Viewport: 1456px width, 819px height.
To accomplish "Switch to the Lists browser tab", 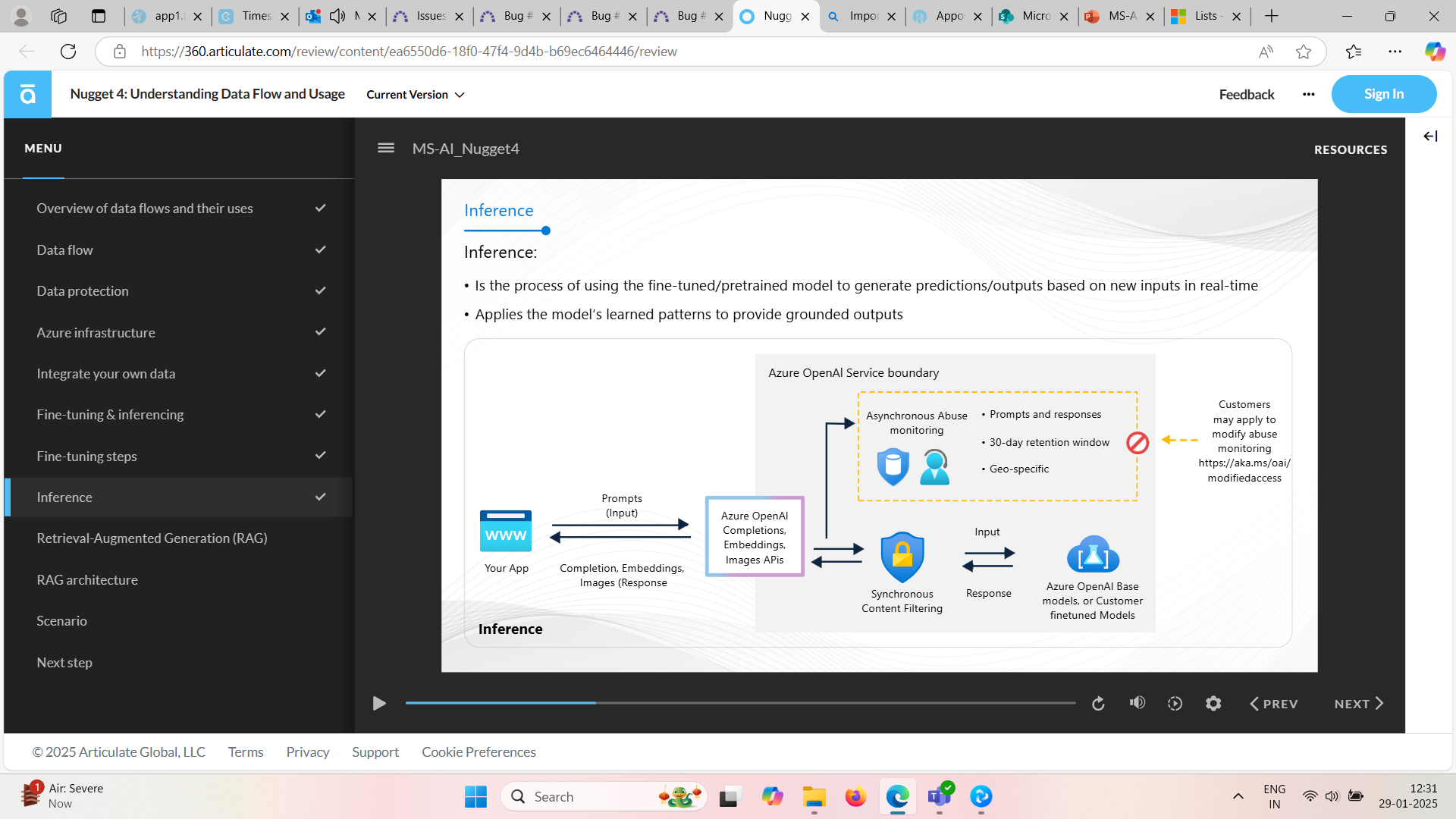I will [x=1206, y=16].
